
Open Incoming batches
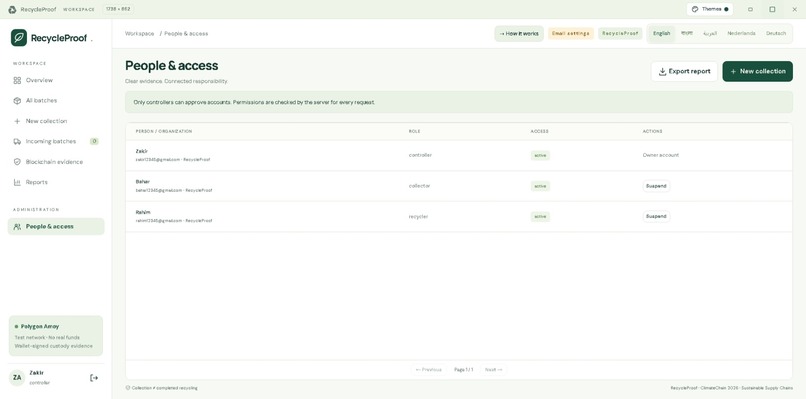(56, 141)
